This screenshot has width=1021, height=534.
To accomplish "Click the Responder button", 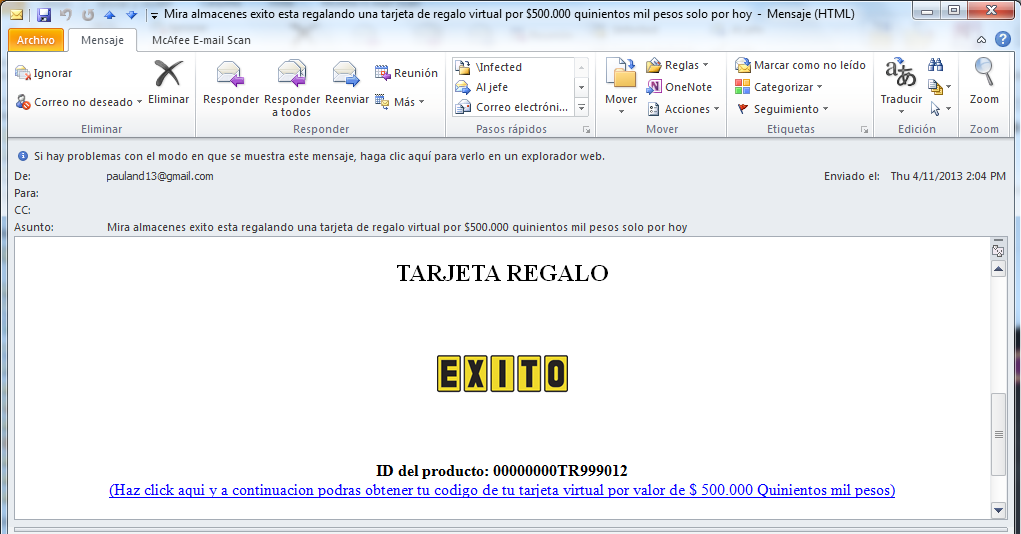I will tap(231, 82).
